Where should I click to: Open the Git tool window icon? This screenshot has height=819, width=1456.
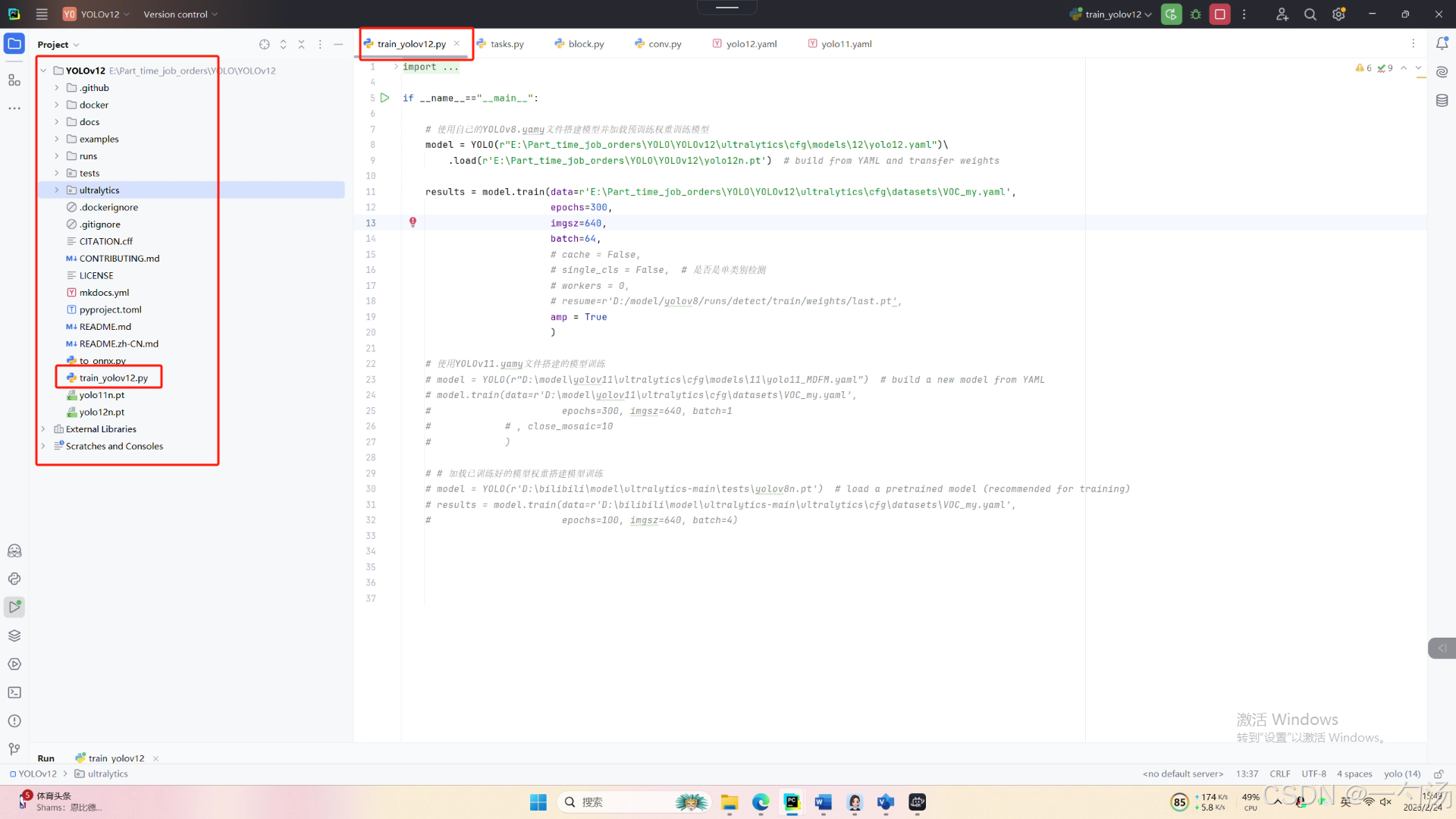[x=14, y=749]
